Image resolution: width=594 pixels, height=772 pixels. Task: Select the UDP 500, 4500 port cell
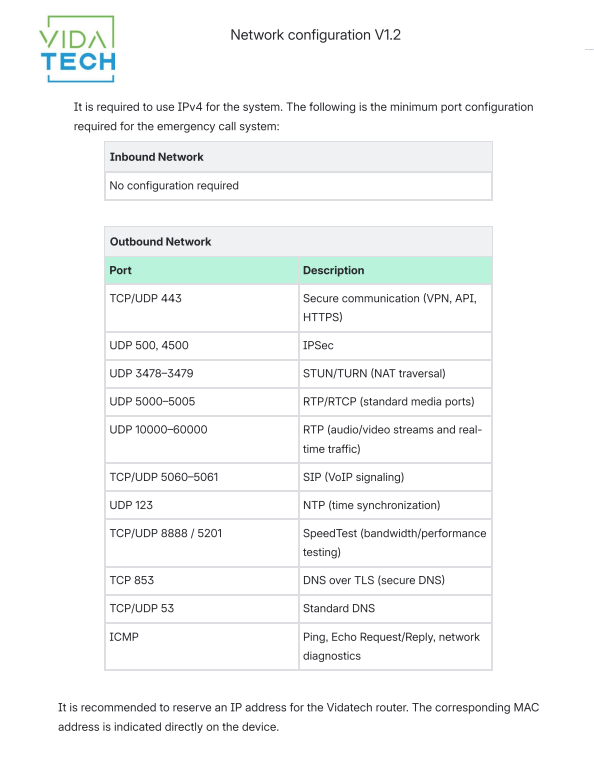click(x=201, y=346)
